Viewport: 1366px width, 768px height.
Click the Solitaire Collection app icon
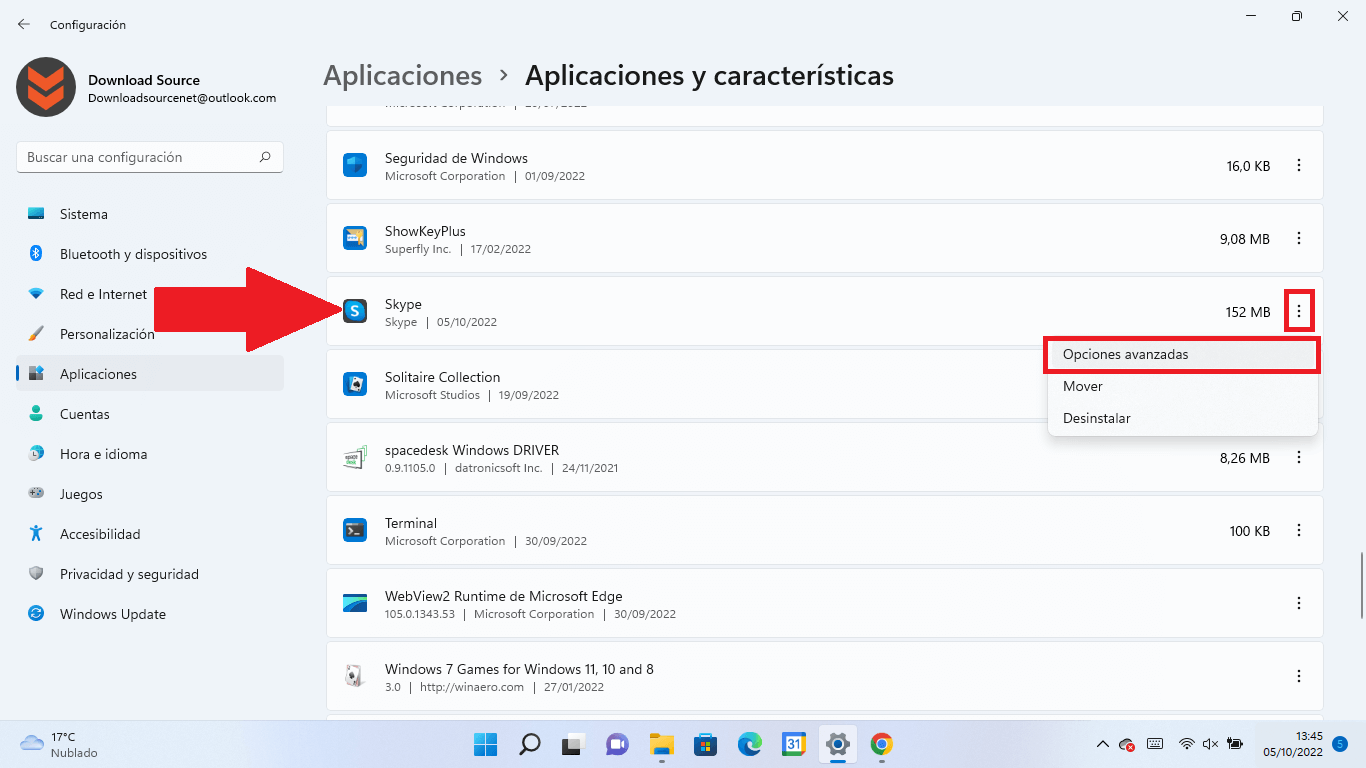point(355,385)
